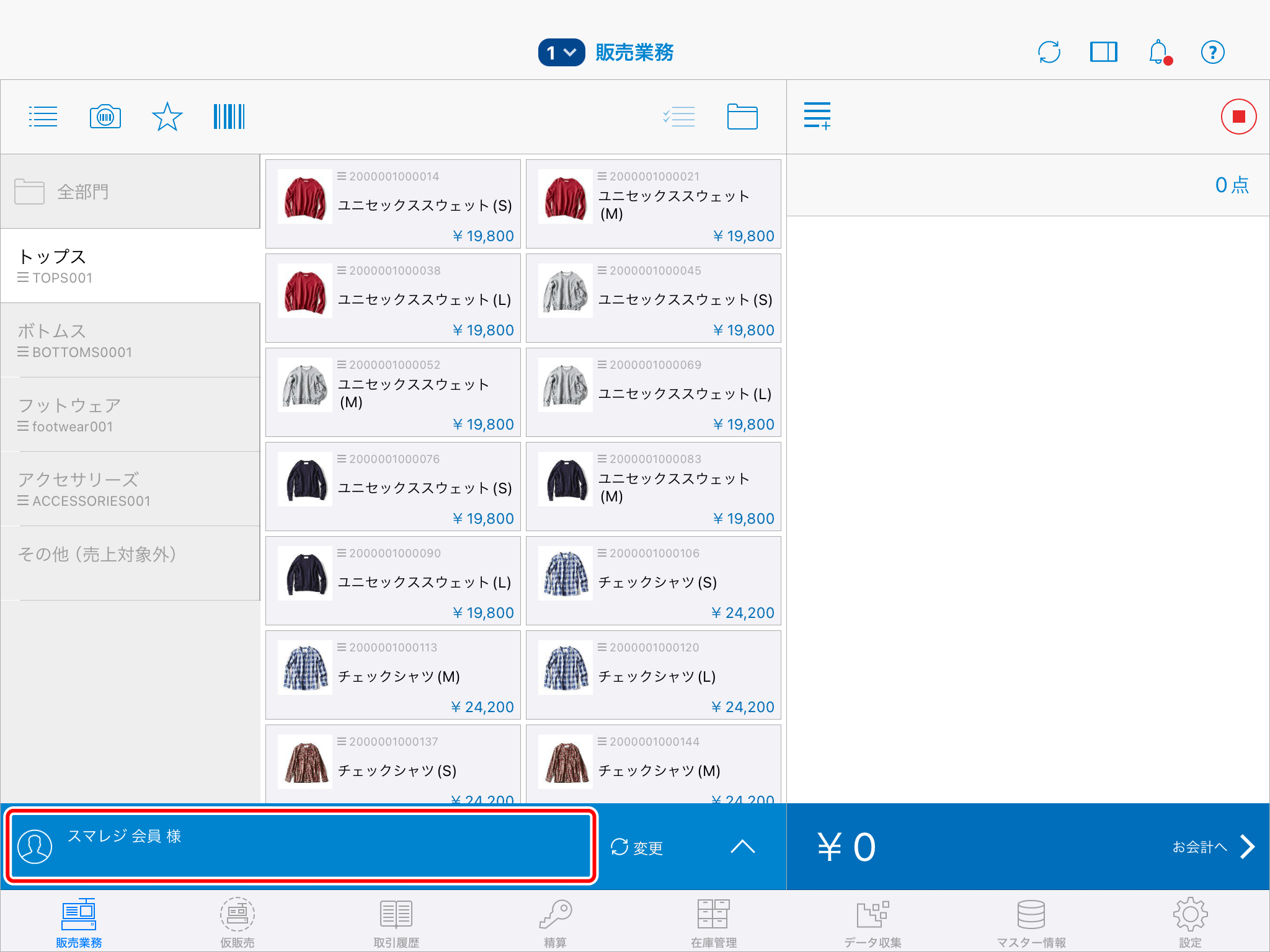
Task: Open the 在庫管理 tab
Action: pyautogui.click(x=714, y=922)
